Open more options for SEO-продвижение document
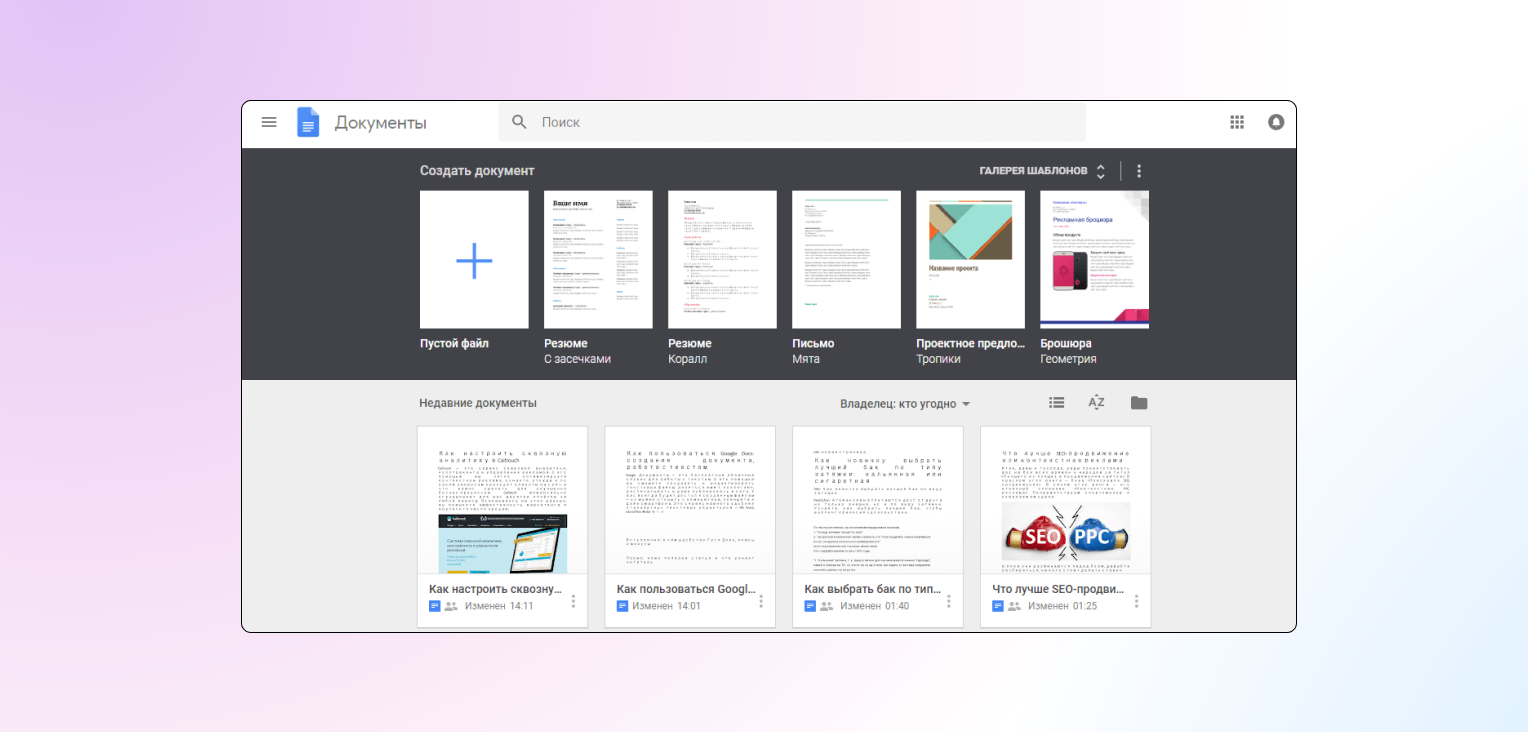The width and height of the screenshot is (1528, 732). pyautogui.click(x=1136, y=601)
